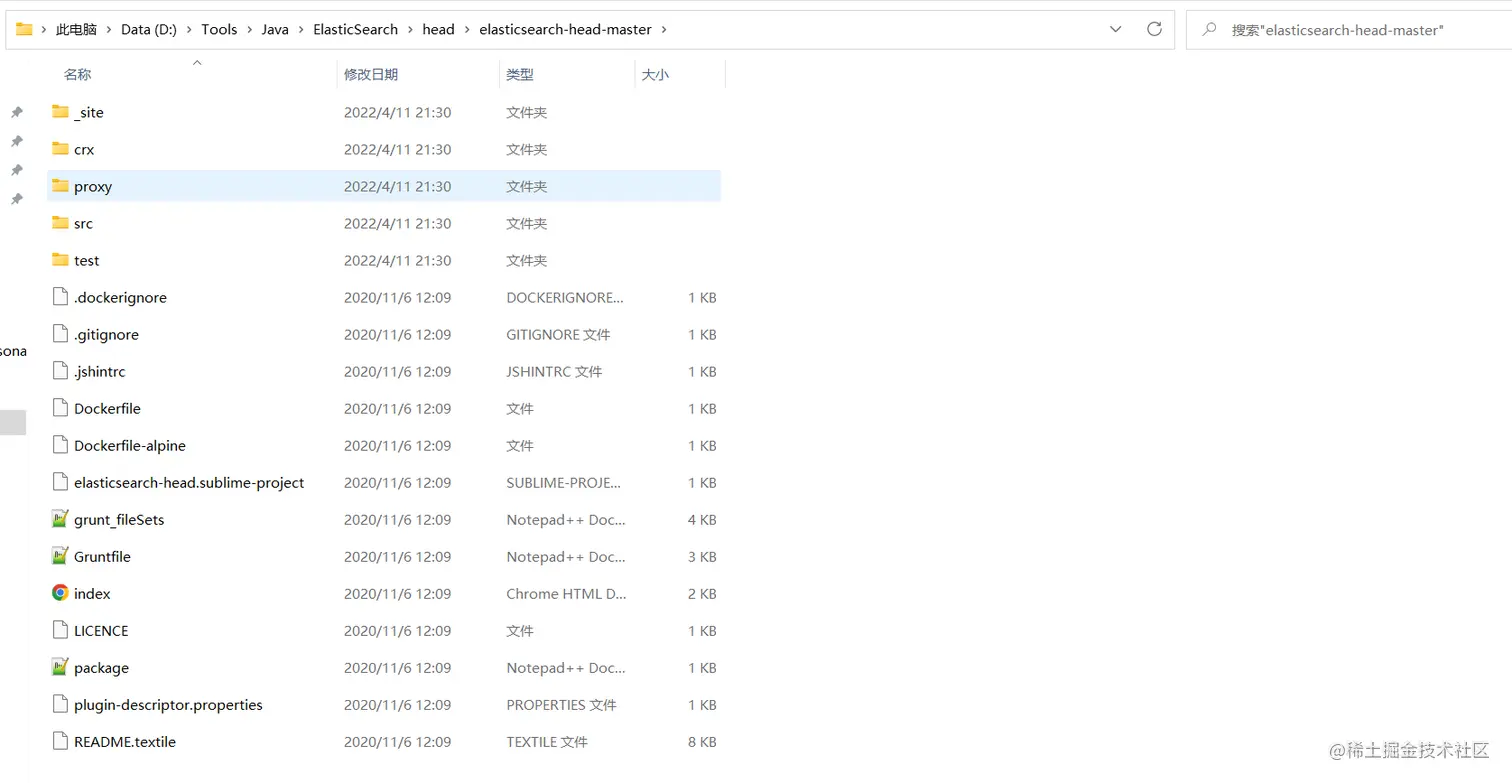This screenshot has width=1512, height=783.
Task: Click the .gitignore file icon
Action: [60, 334]
